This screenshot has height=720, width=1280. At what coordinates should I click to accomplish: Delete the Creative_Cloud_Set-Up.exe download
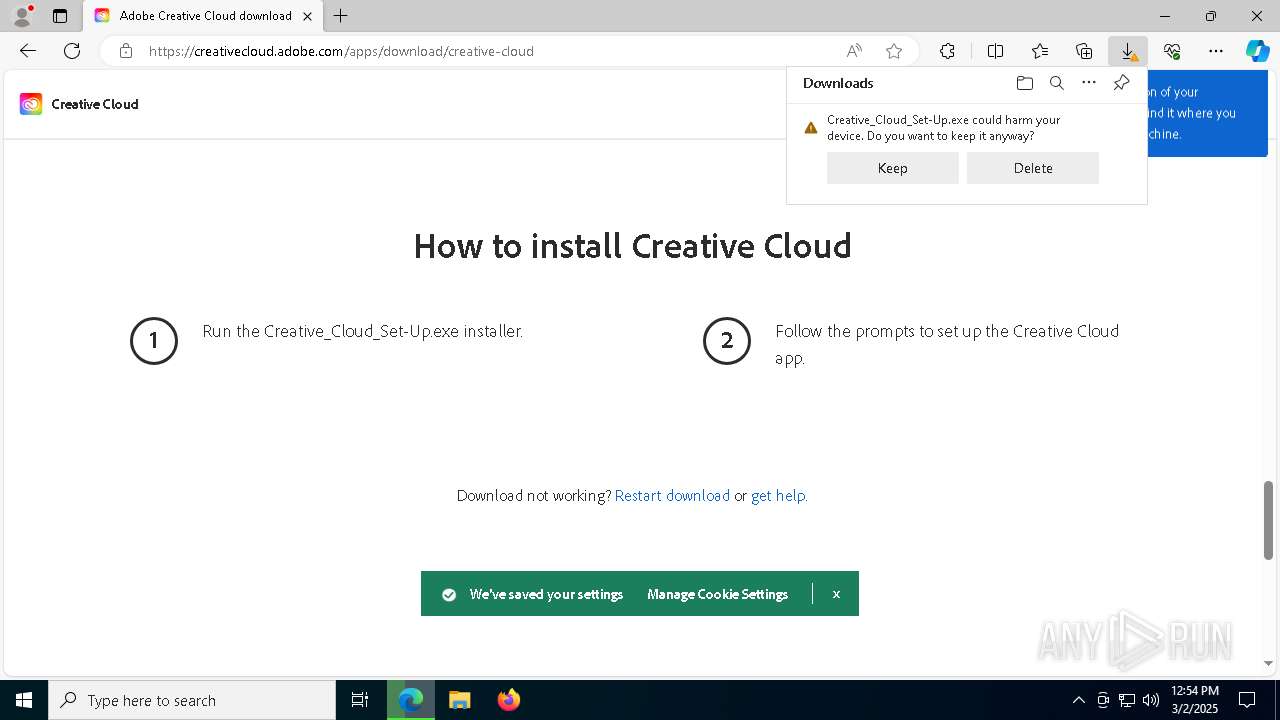pyautogui.click(x=1033, y=168)
